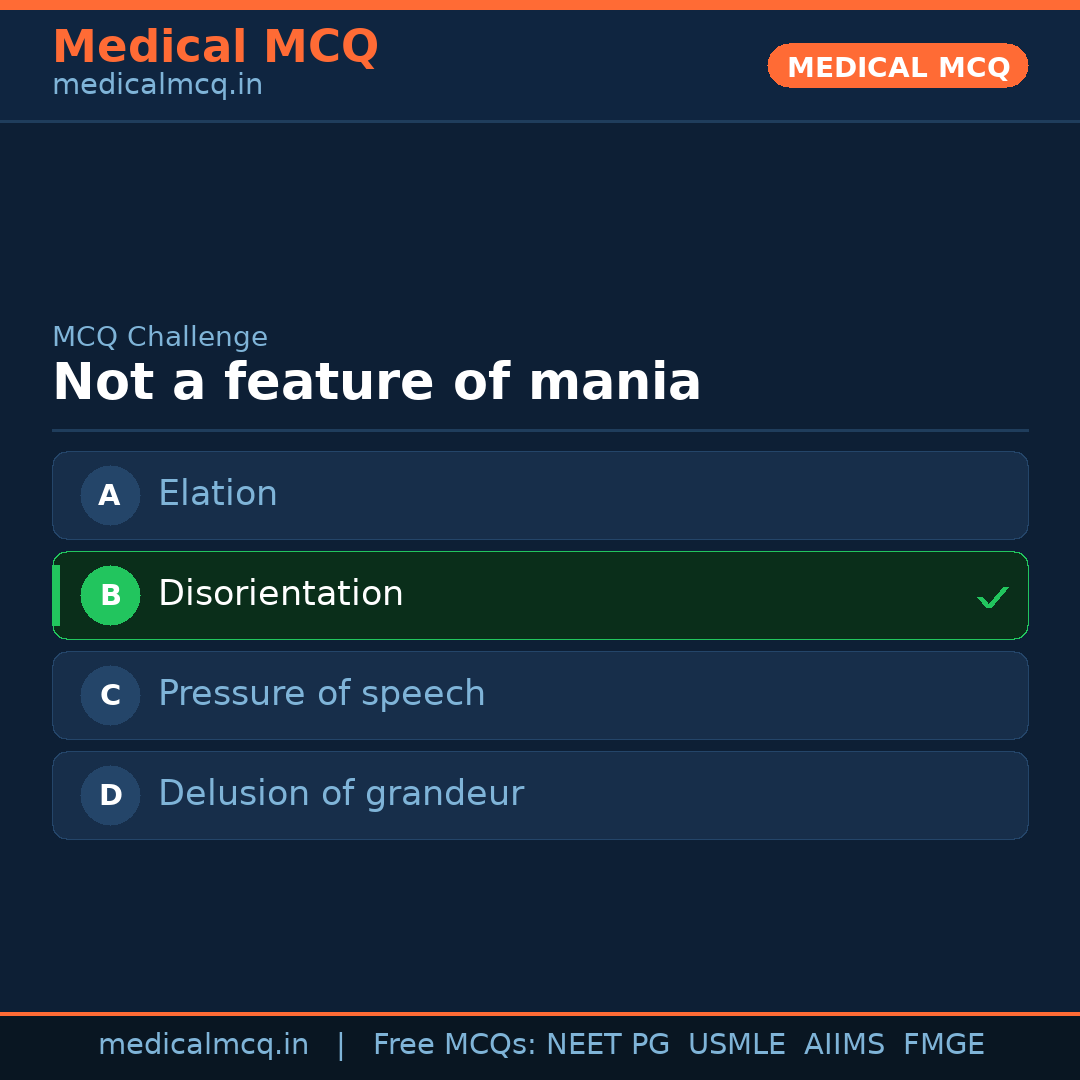This screenshot has height=1080, width=1080.
Task: Expand the MCQ Challenge header
Action: pyautogui.click(x=160, y=337)
